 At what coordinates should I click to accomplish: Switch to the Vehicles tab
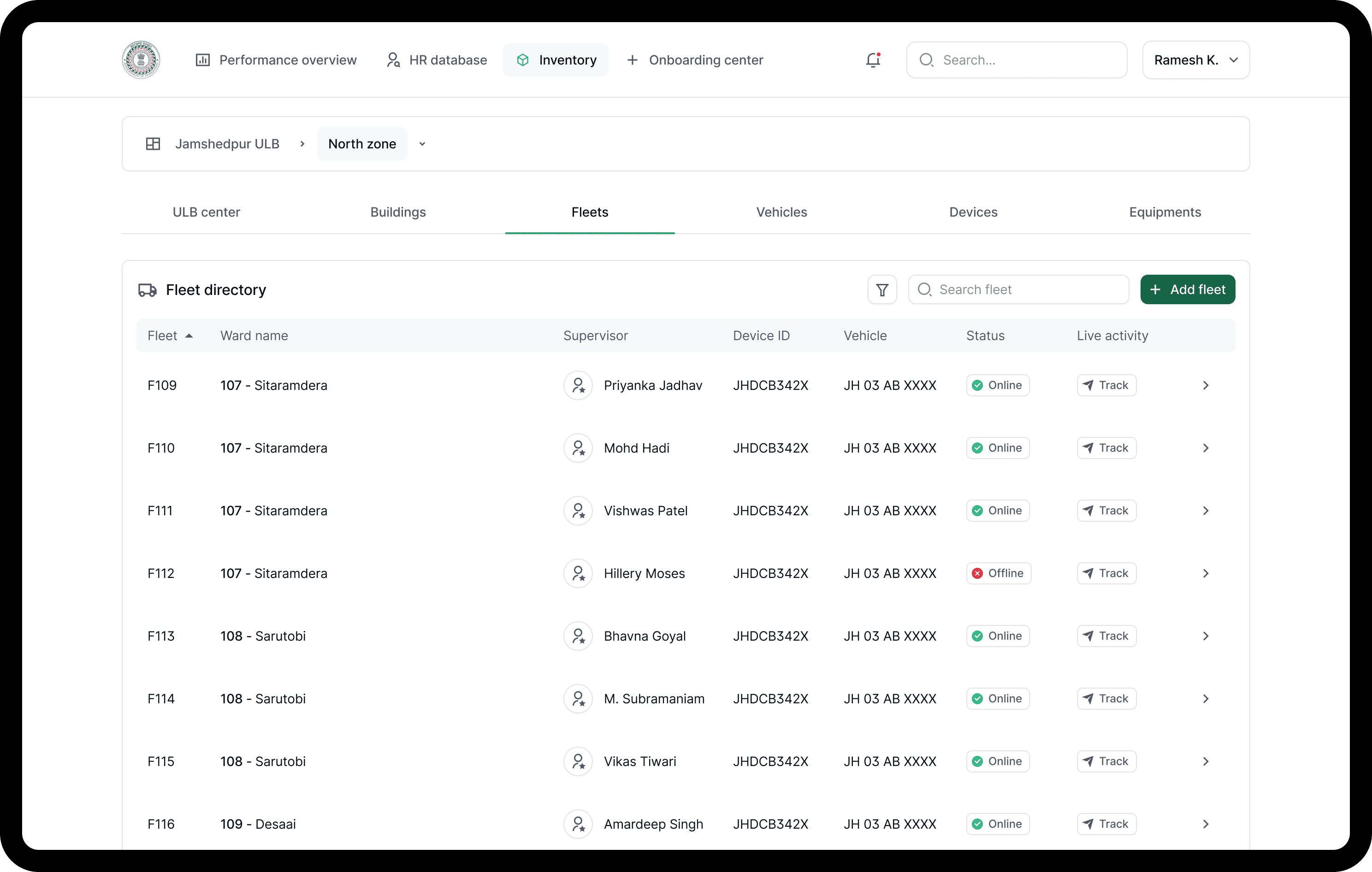781,212
